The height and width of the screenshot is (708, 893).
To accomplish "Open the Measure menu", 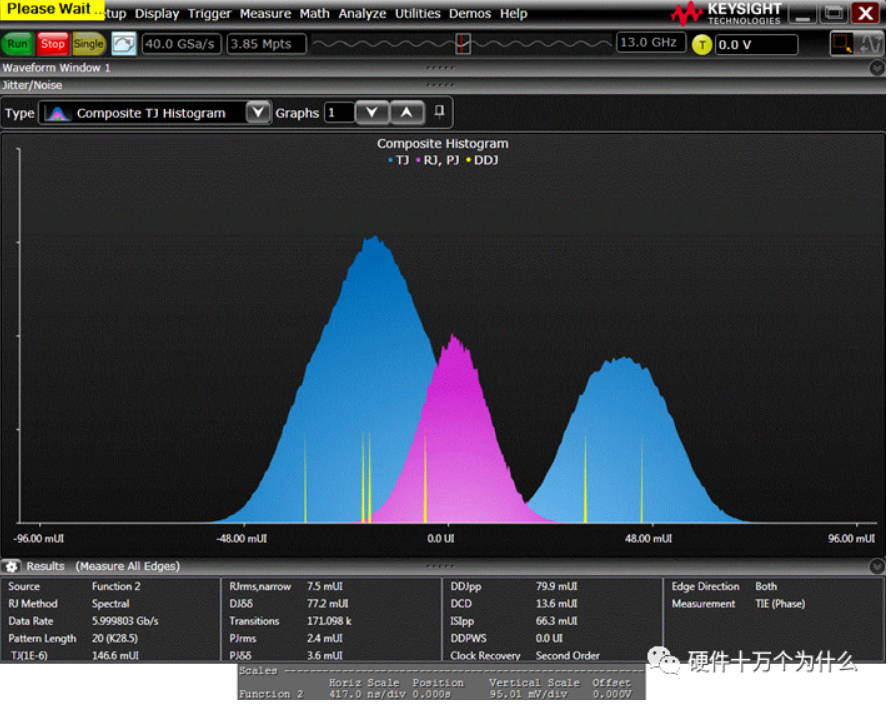I will coord(265,14).
